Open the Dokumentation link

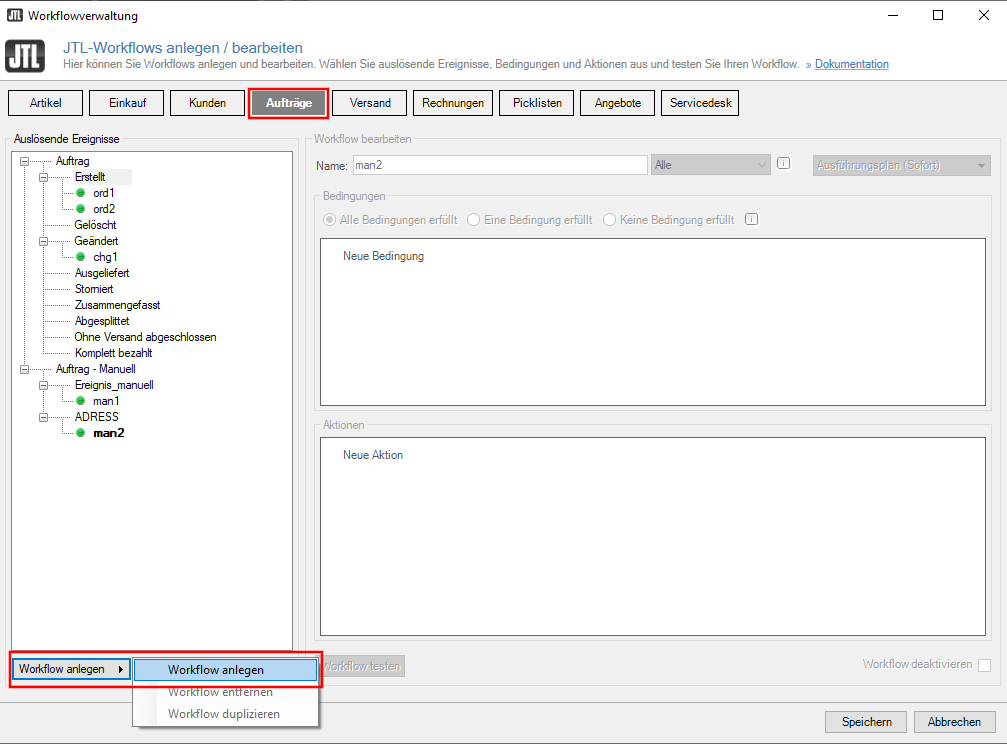click(x=852, y=64)
